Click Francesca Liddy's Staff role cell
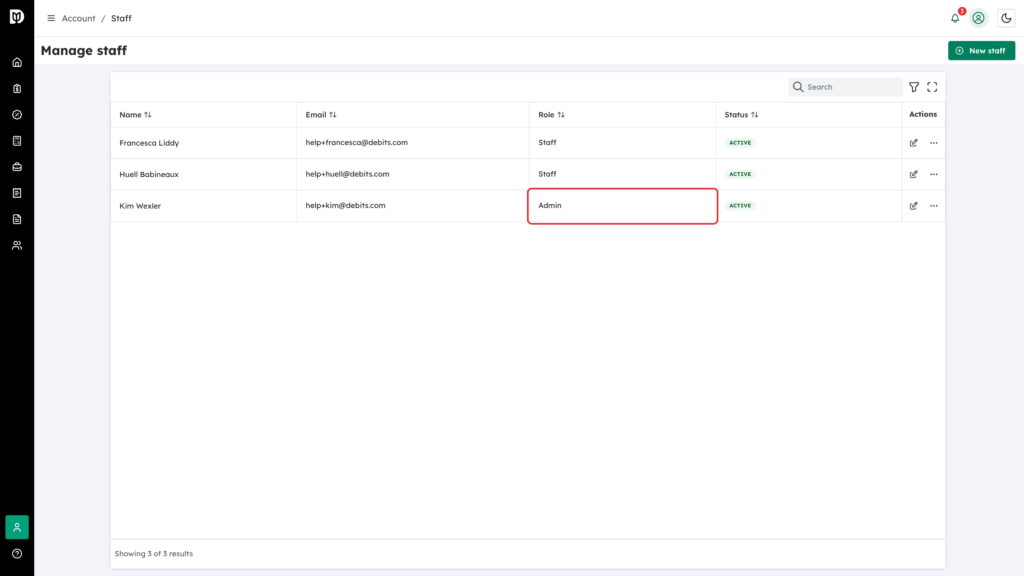The height and width of the screenshot is (576, 1024). (x=622, y=143)
